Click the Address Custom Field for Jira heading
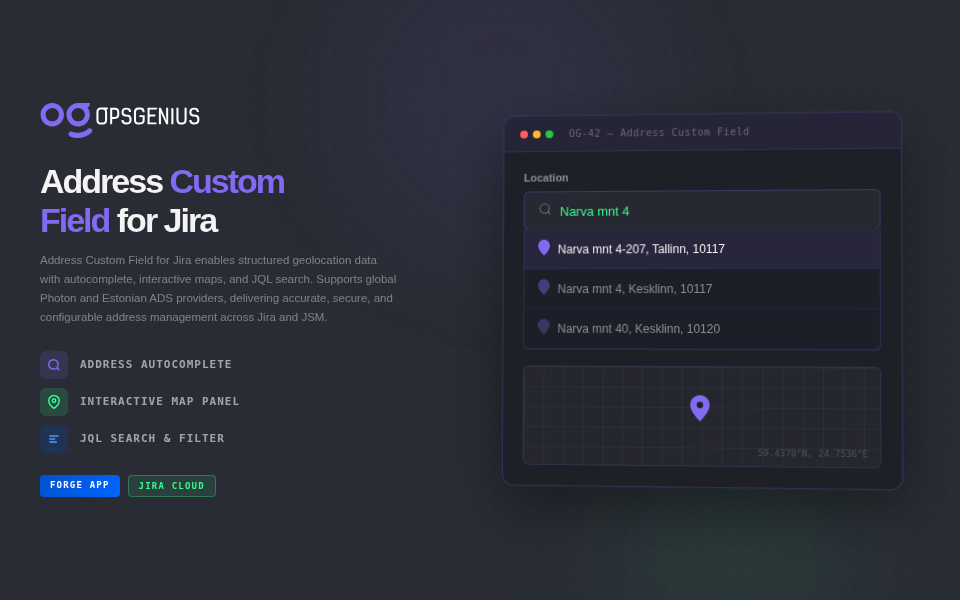This screenshot has width=960, height=600. pyautogui.click(x=162, y=201)
